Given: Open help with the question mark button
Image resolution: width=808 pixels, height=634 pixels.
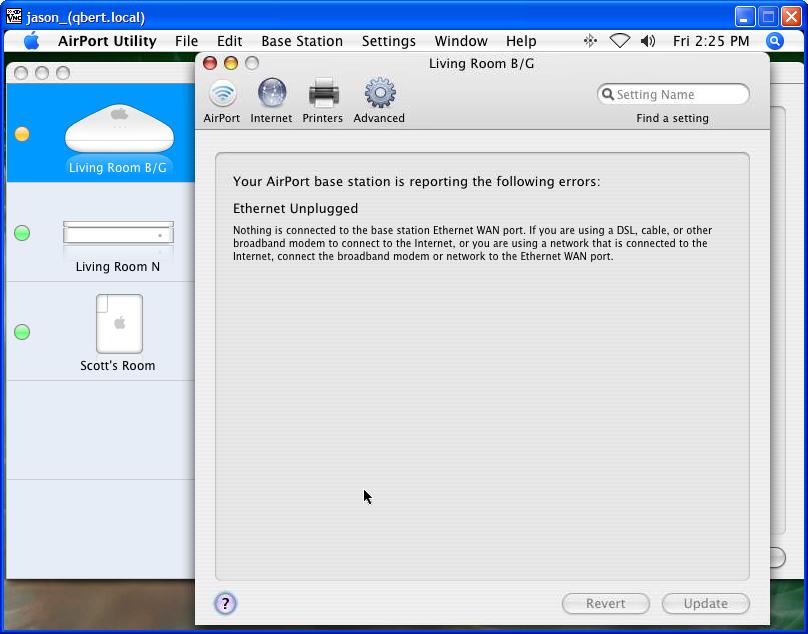Looking at the screenshot, I should (225, 603).
